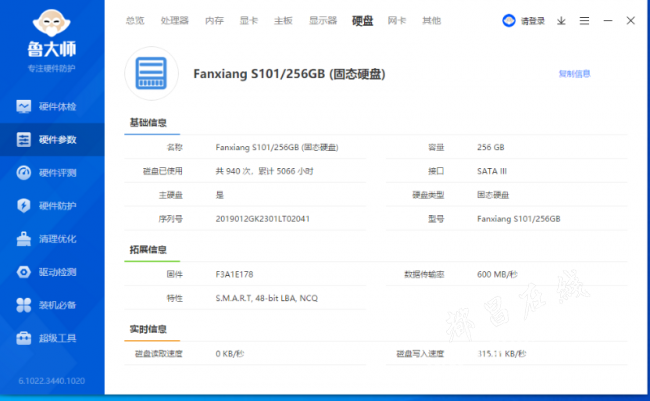Click version number 6.1022.3440.1020
The width and height of the screenshot is (650, 401).
(52, 381)
